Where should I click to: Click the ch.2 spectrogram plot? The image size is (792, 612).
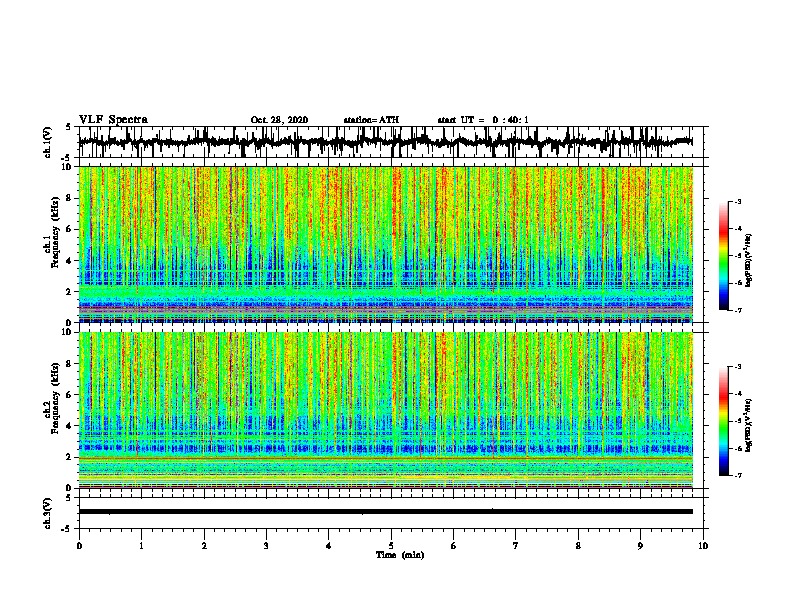tap(386, 410)
